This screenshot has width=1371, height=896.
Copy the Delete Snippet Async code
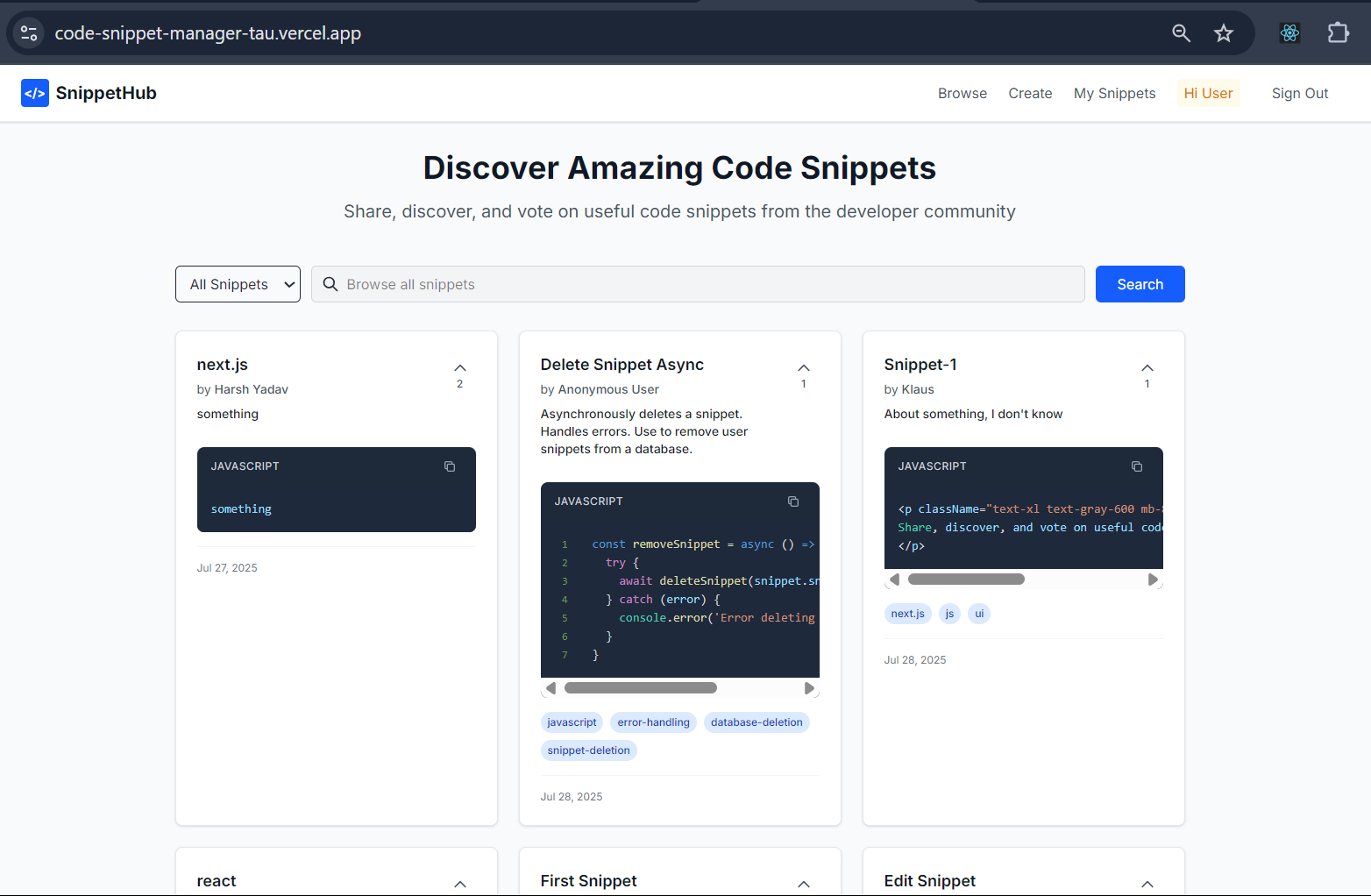click(793, 501)
